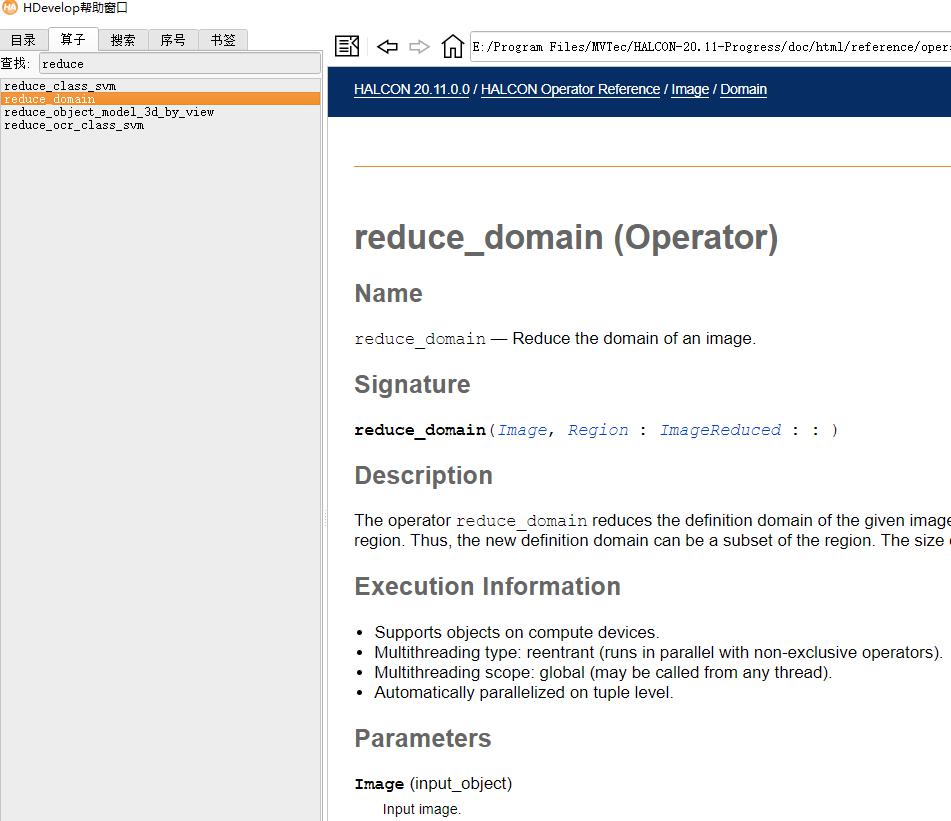Click the splitter handle between the panes
The height and width of the screenshot is (821, 951).
[324, 518]
